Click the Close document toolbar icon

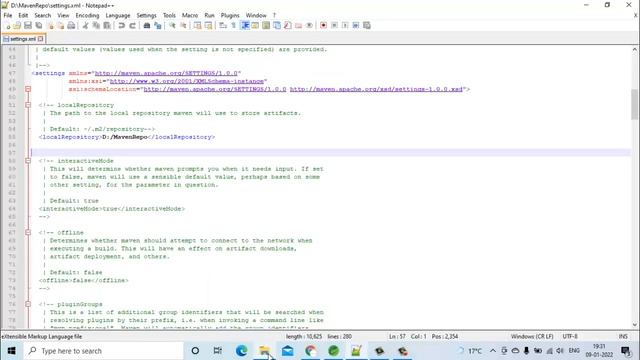50,25
